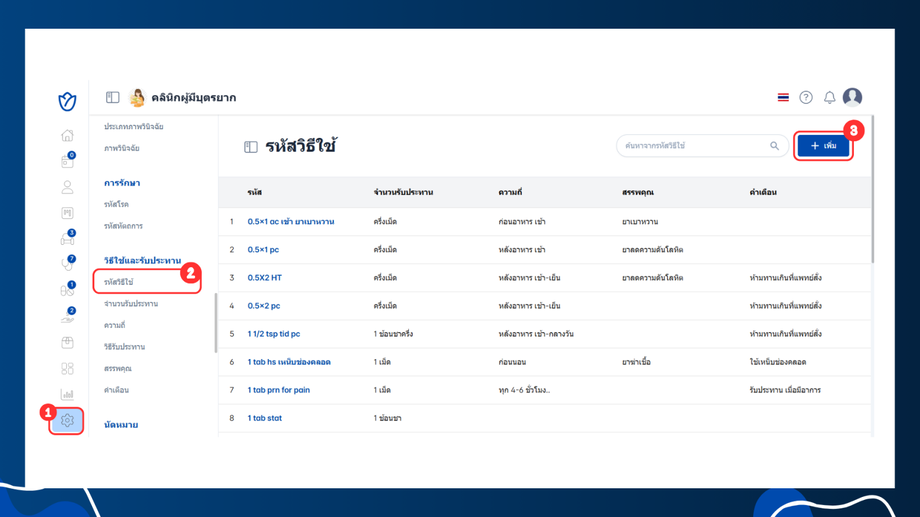Click the settings menu vertical scrollbar
Image resolution: width=920 pixels, height=517 pixels.
(x=216, y=323)
